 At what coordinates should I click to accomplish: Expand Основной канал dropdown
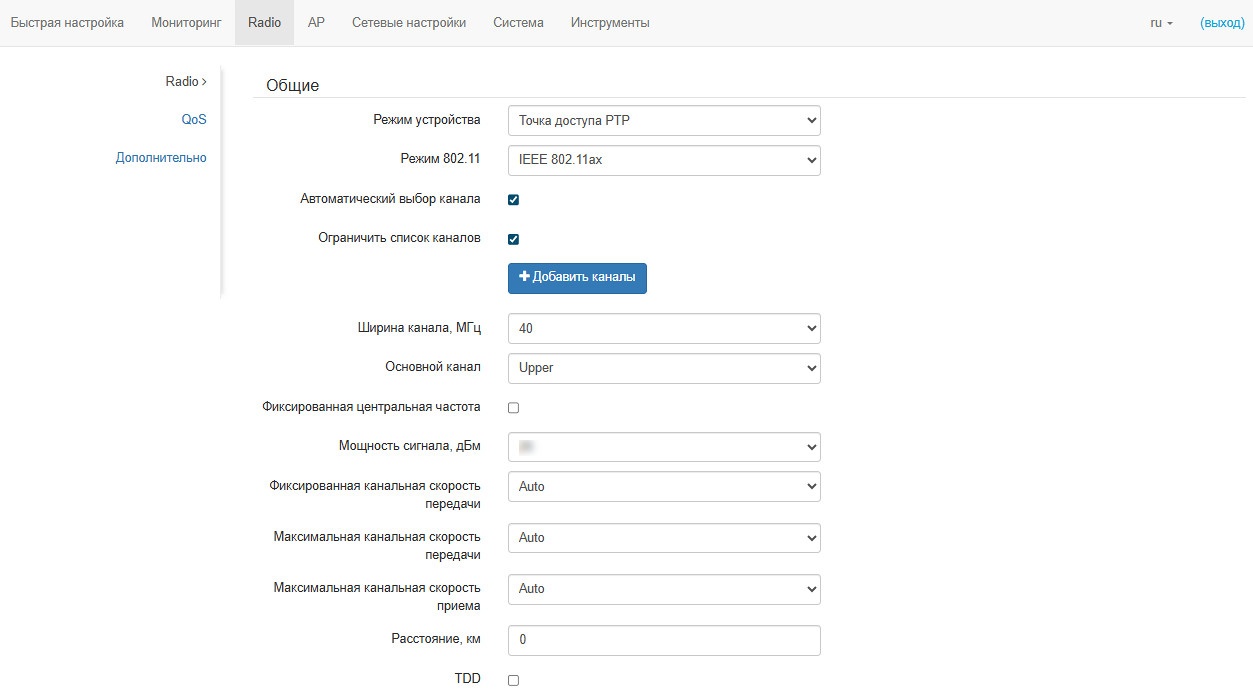(x=664, y=368)
